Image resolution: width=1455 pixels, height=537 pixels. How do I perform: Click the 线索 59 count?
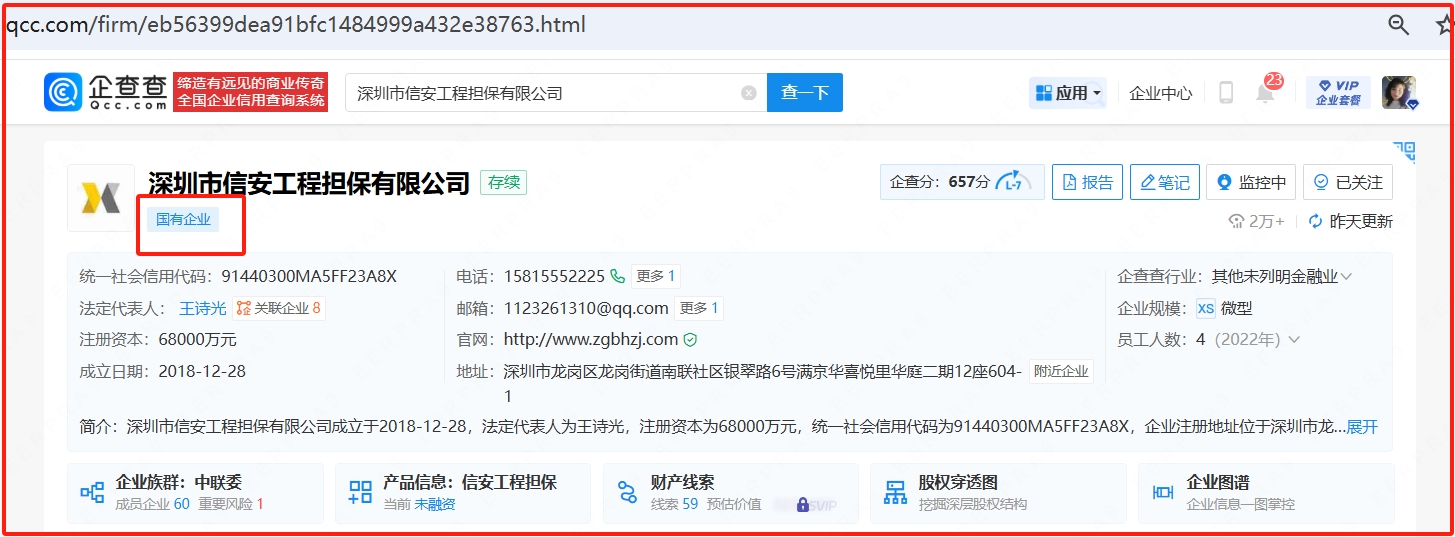coord(674,504)
